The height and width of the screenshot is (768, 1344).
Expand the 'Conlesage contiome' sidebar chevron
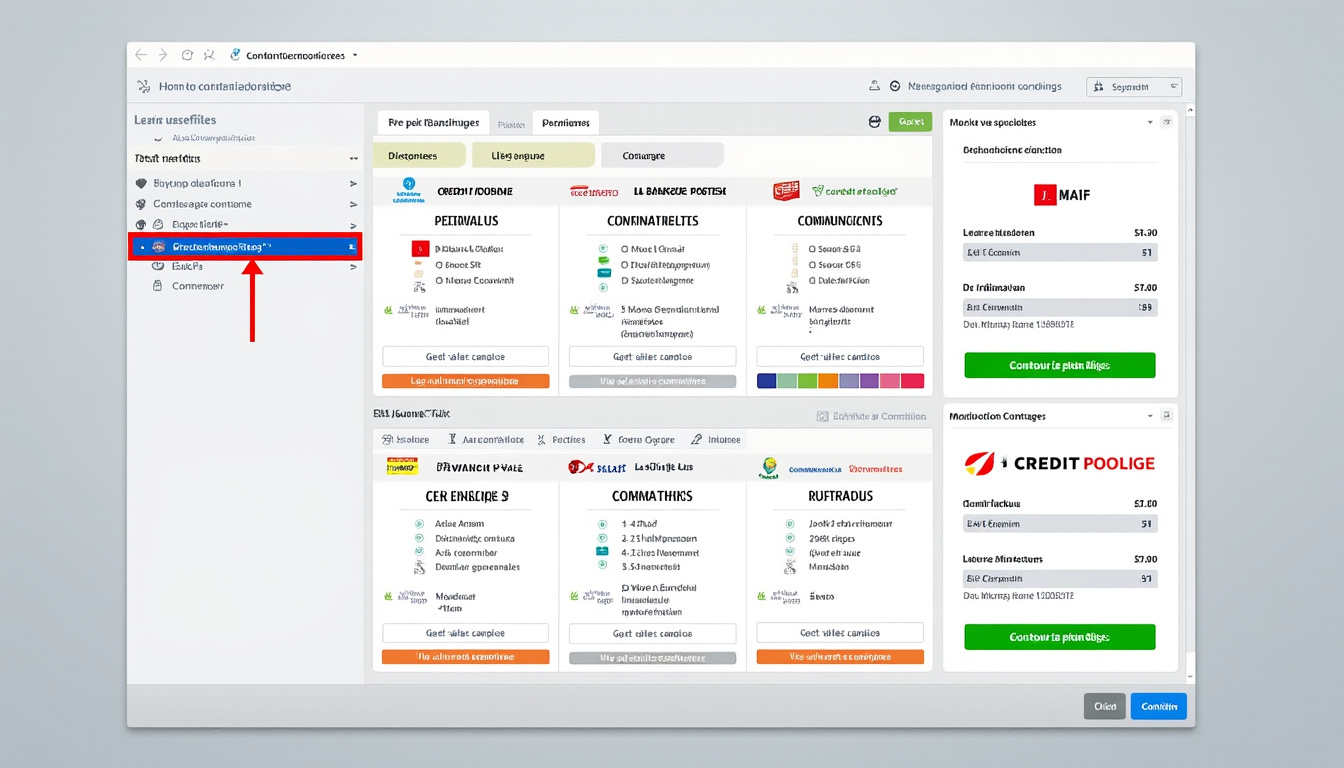[353, 204]
